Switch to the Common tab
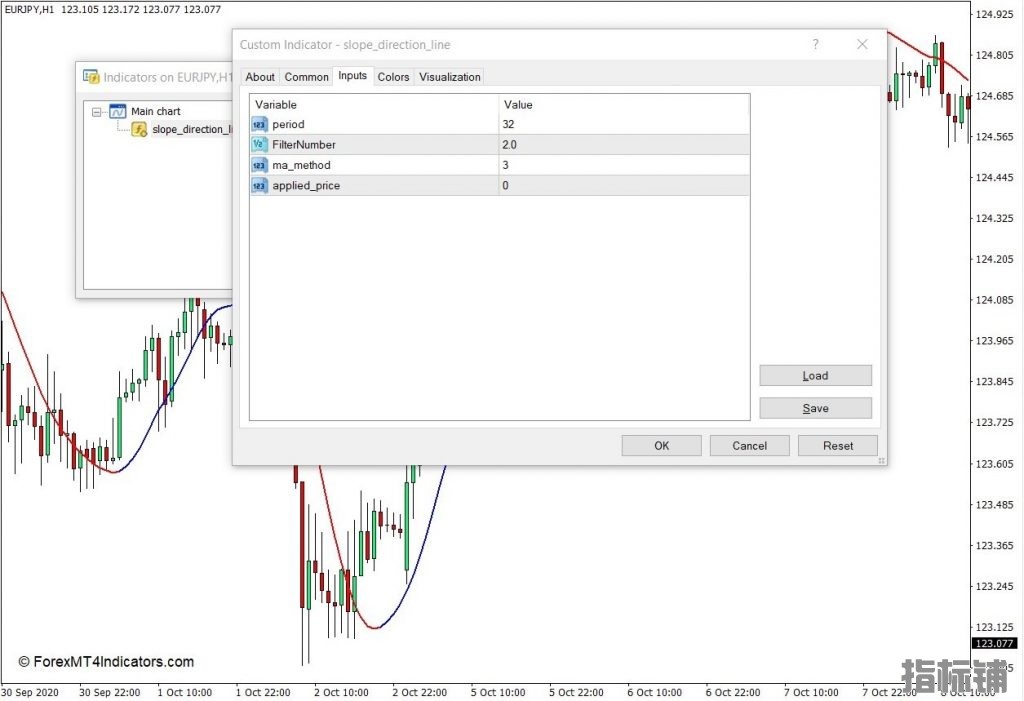 306,77
